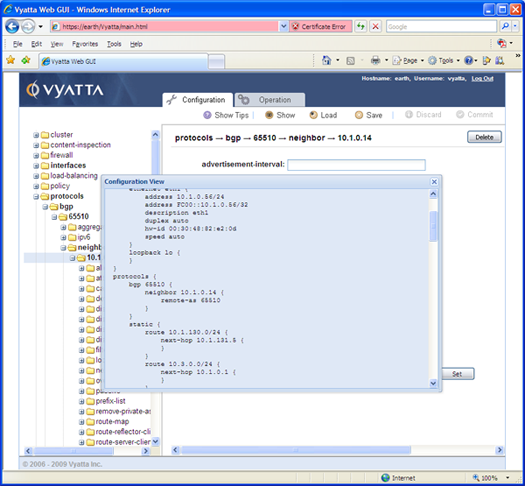The image size is (525, 486).
Task: Click the Add to Favorites icon
Action: [26, 60]
